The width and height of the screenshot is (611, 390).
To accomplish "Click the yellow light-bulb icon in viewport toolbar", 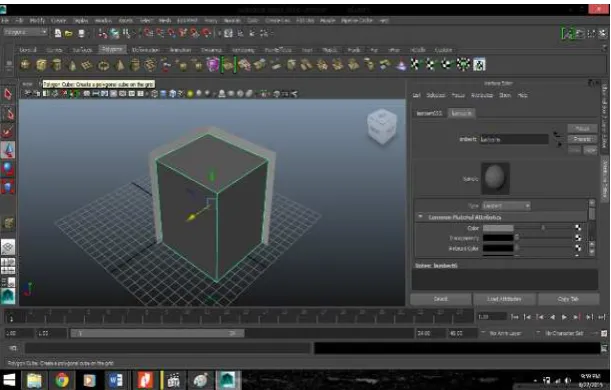I will point(190,94).
